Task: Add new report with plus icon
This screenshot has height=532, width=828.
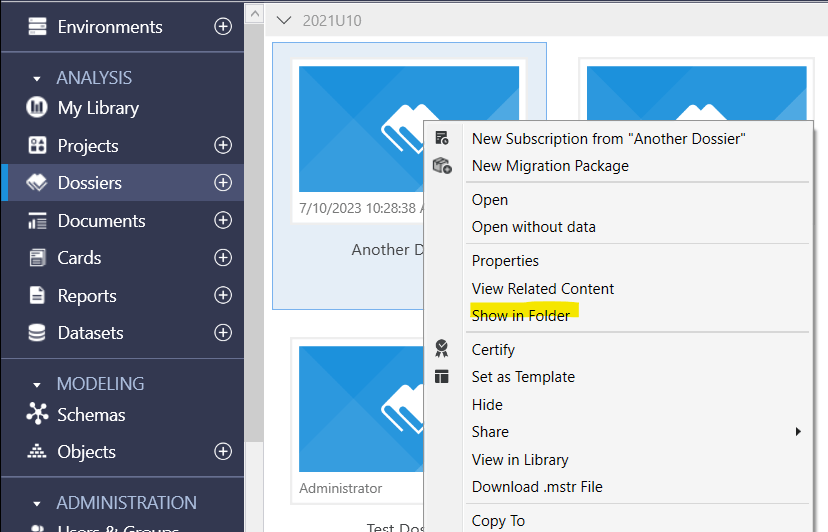Action: click(x=223, y=296)
